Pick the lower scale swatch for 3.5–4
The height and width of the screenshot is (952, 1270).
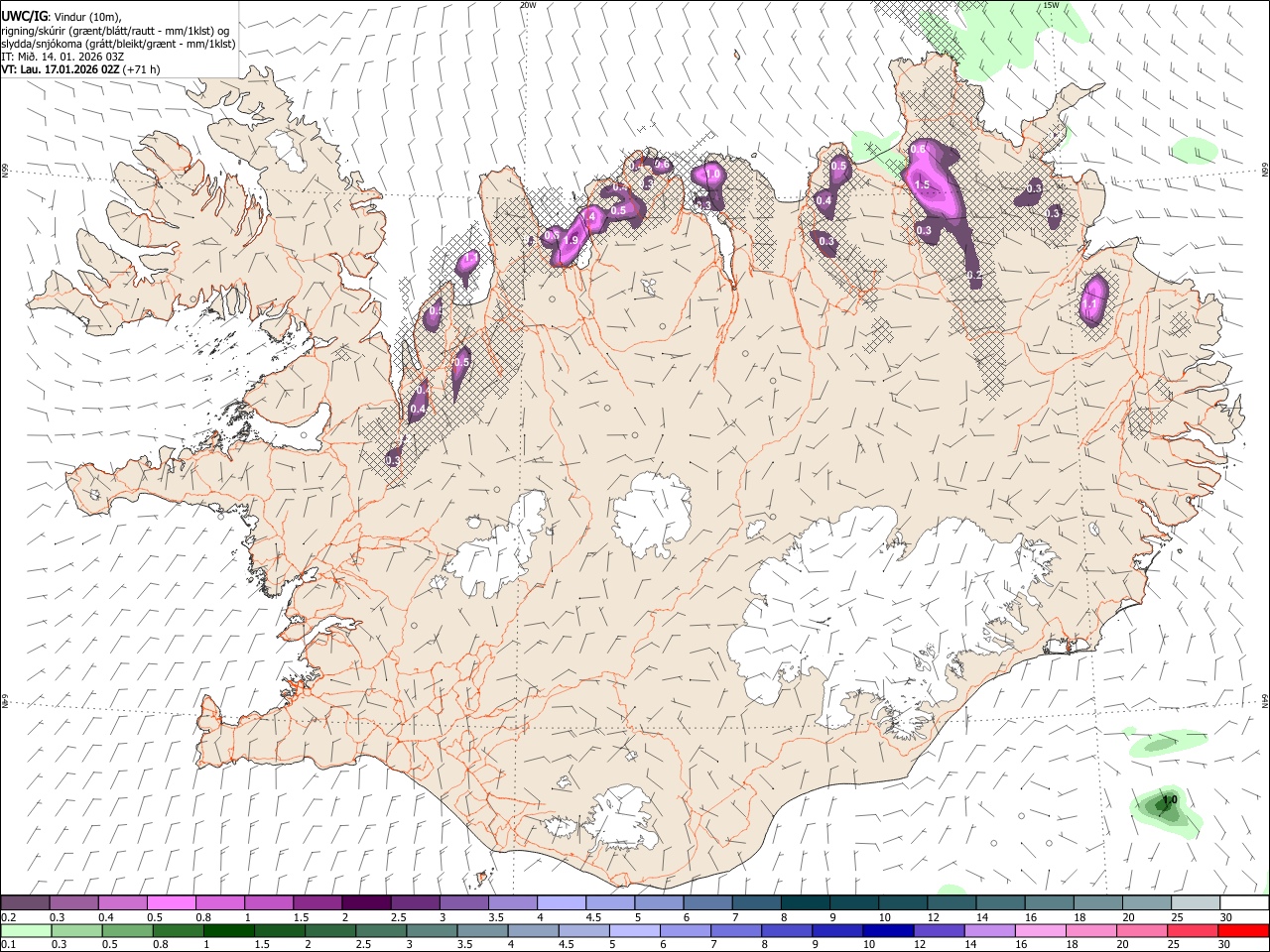click(x=482, y=930)
